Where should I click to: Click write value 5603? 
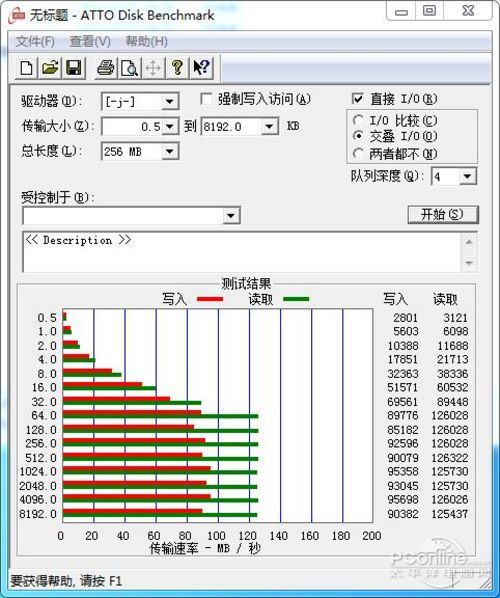point(406,331)
